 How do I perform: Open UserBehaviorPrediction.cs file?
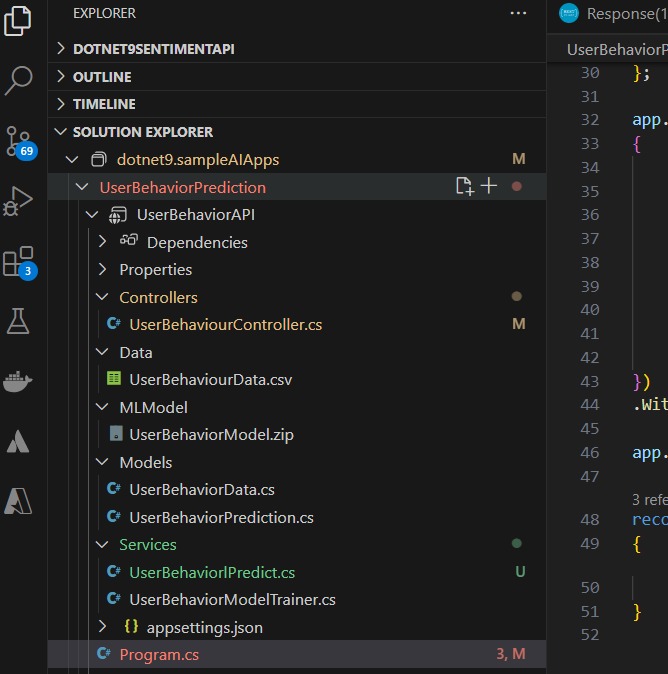(x=221, y=518)
